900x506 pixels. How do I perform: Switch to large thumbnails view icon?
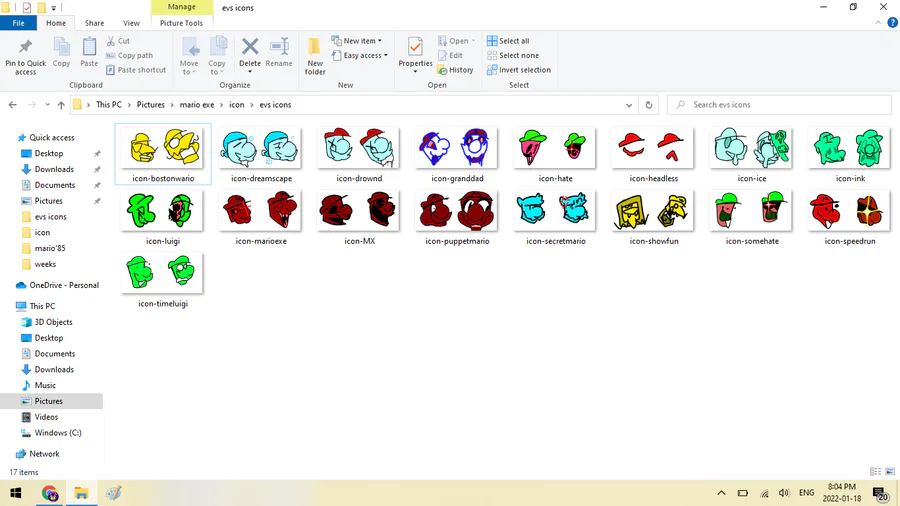click(890, 472)
